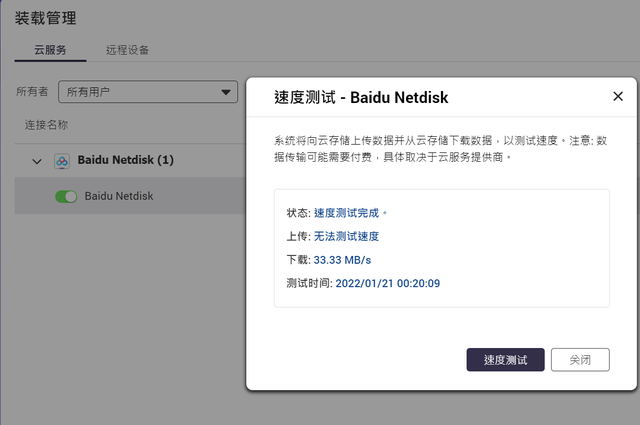This screenshot has width=640, height=425.
Task: Select the Baidu Netdisk connection entry
Action: click(x=130, y=196)
